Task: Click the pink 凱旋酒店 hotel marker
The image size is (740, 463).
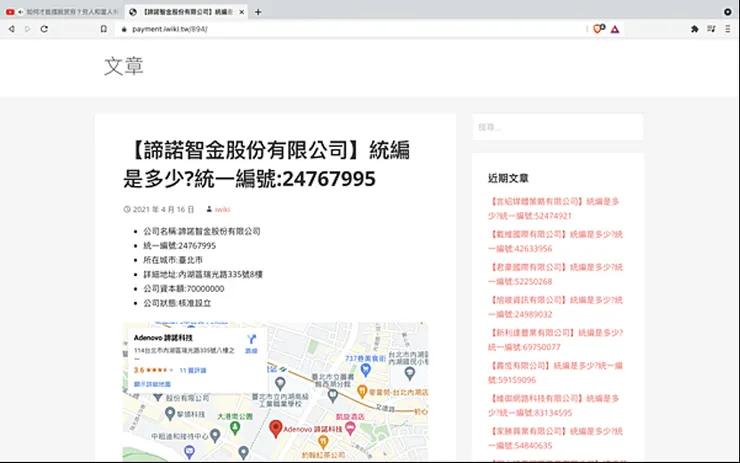Action: (350, 428)
